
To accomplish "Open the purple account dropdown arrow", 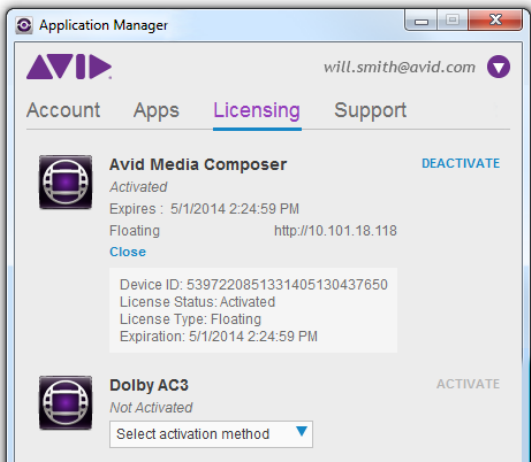I will pos(498,67).
